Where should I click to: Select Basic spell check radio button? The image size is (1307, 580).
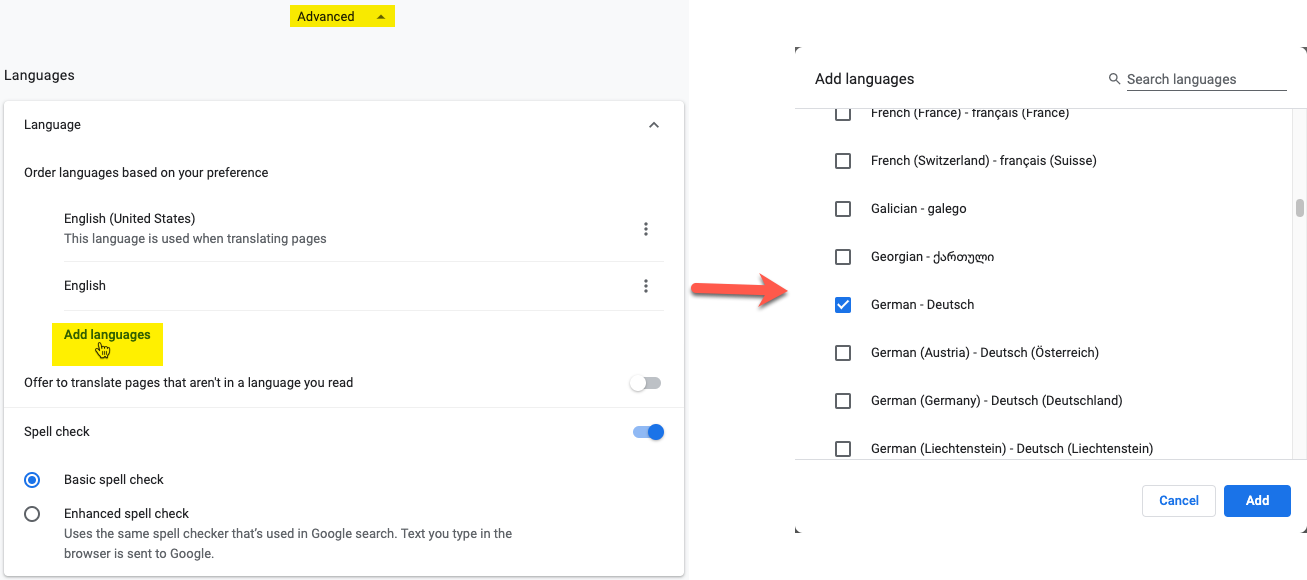point(32,480)
